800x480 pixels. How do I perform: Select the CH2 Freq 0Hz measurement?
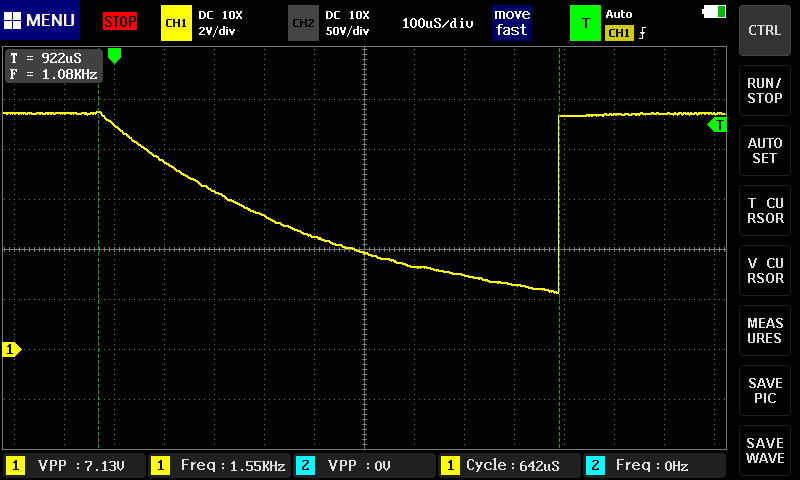click(655, 465)
